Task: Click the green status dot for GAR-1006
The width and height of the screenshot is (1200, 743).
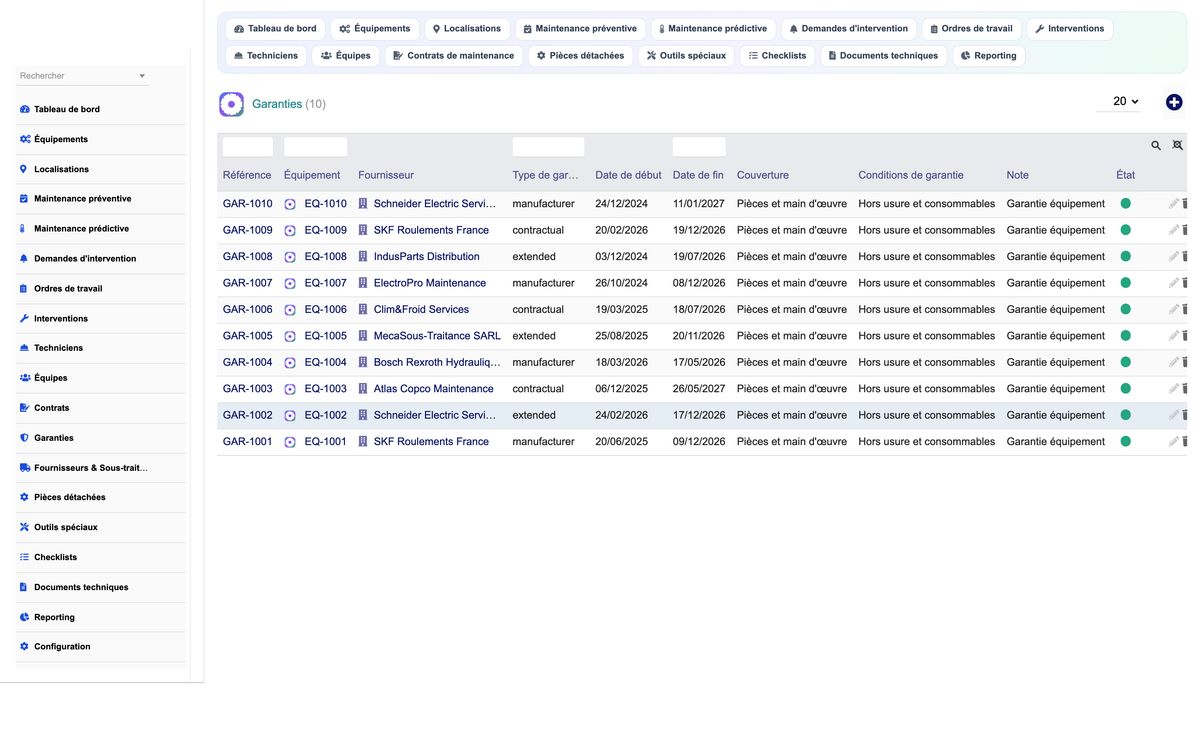Action: tap(1125, 309)
